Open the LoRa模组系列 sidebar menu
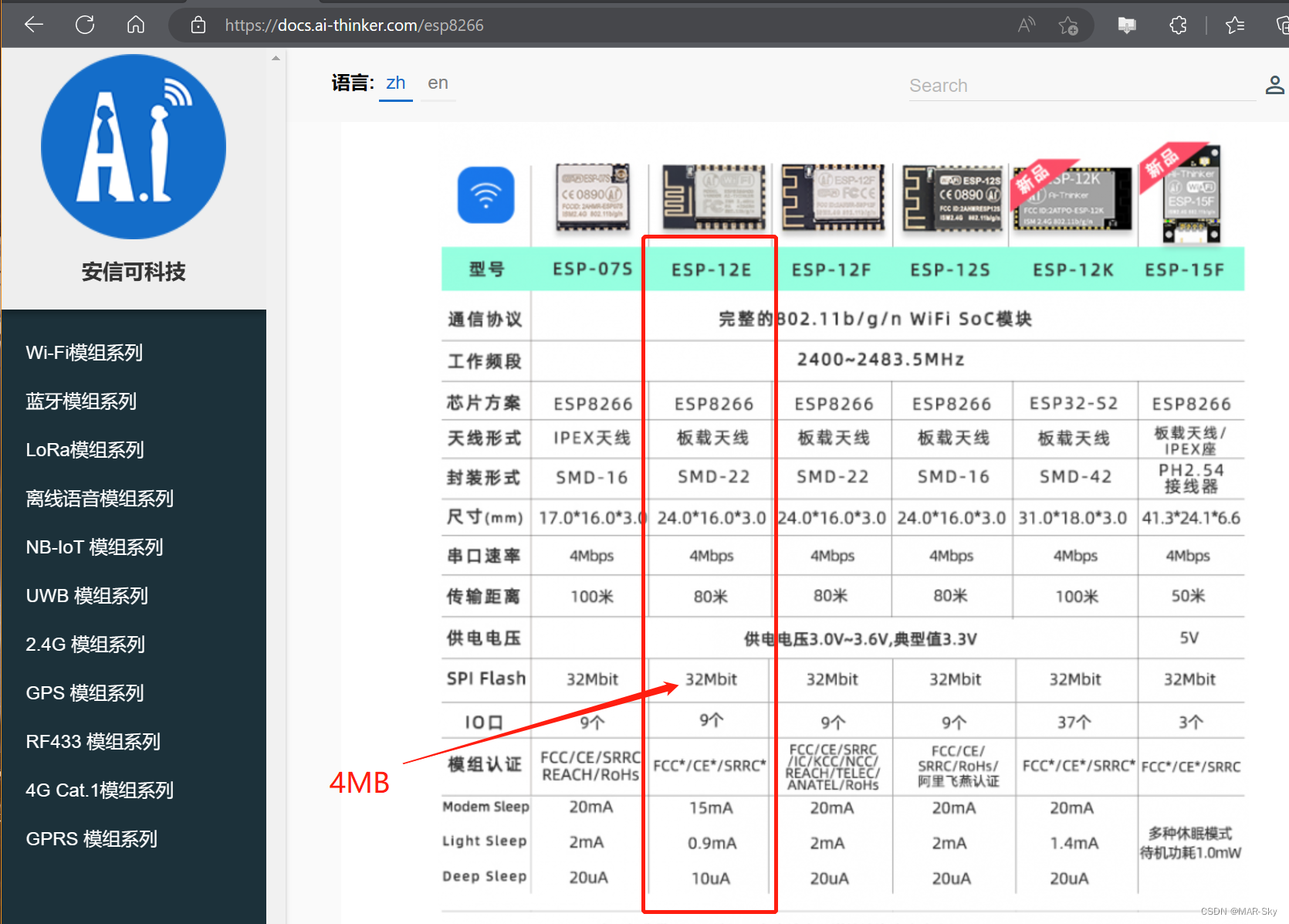1289x924 pixels. point(85,450)
